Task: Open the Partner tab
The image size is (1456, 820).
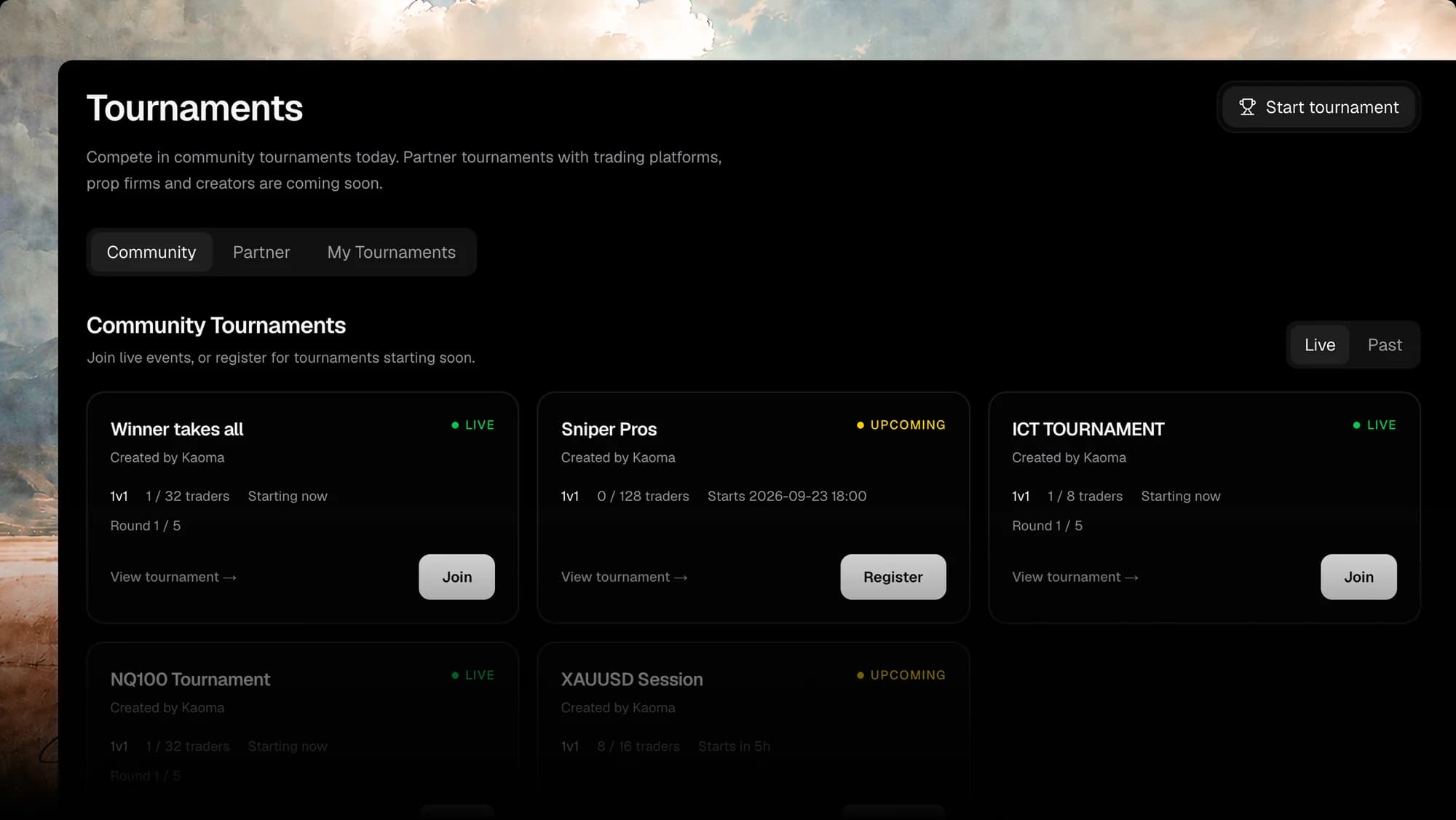Action: [x=261, y=252]
